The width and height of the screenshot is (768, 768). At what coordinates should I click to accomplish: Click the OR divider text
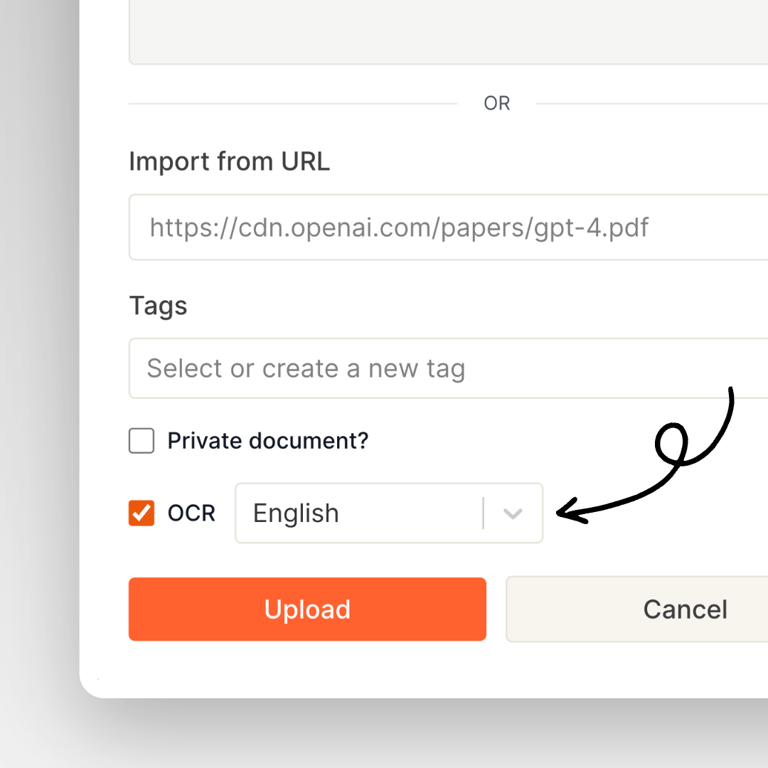click(497, 103)
